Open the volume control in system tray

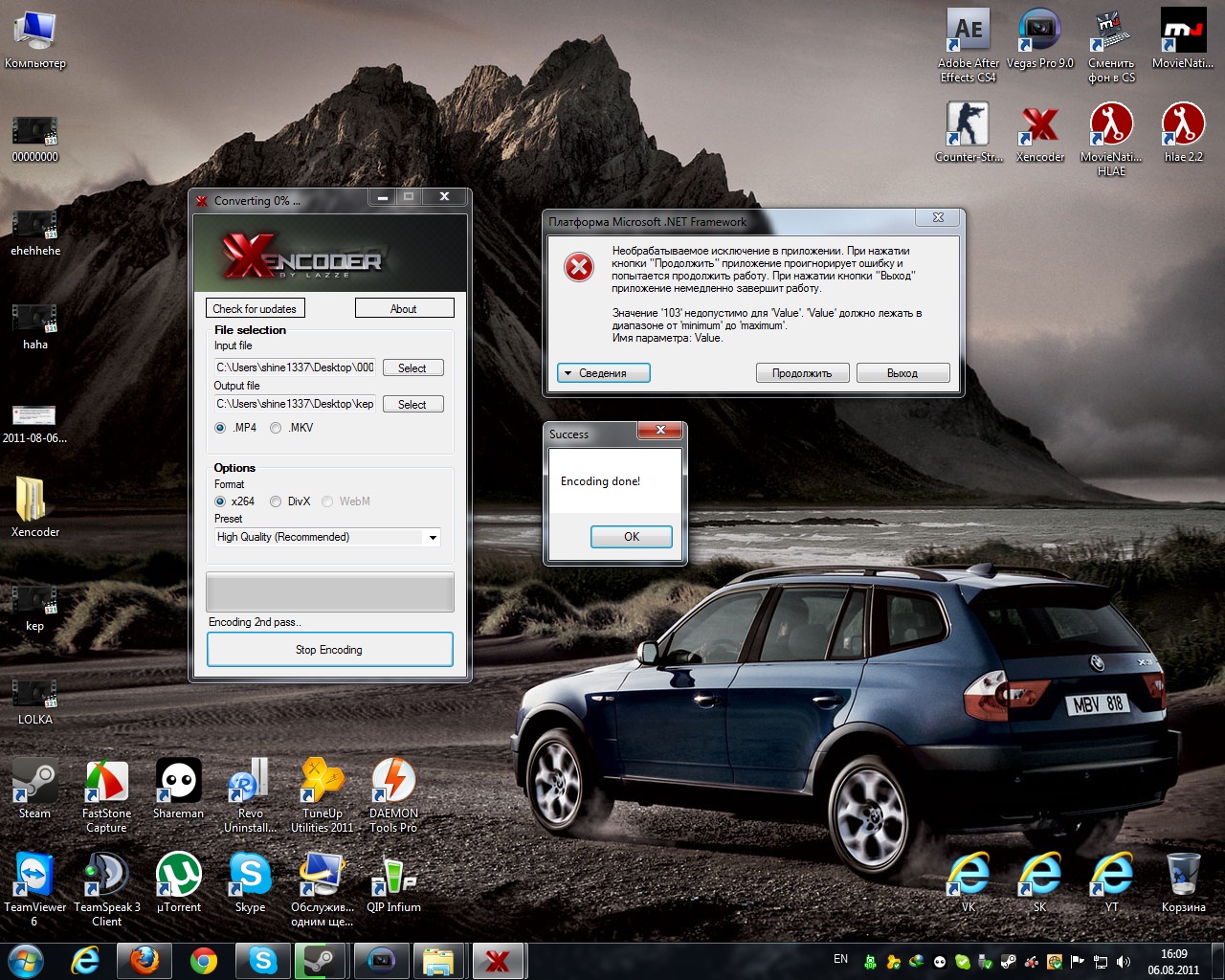[x=1124, y=962]
